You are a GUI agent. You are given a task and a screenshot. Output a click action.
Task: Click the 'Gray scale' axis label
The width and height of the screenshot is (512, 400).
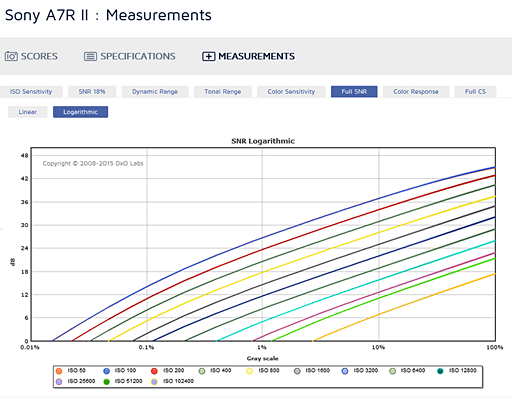[263, 359]
